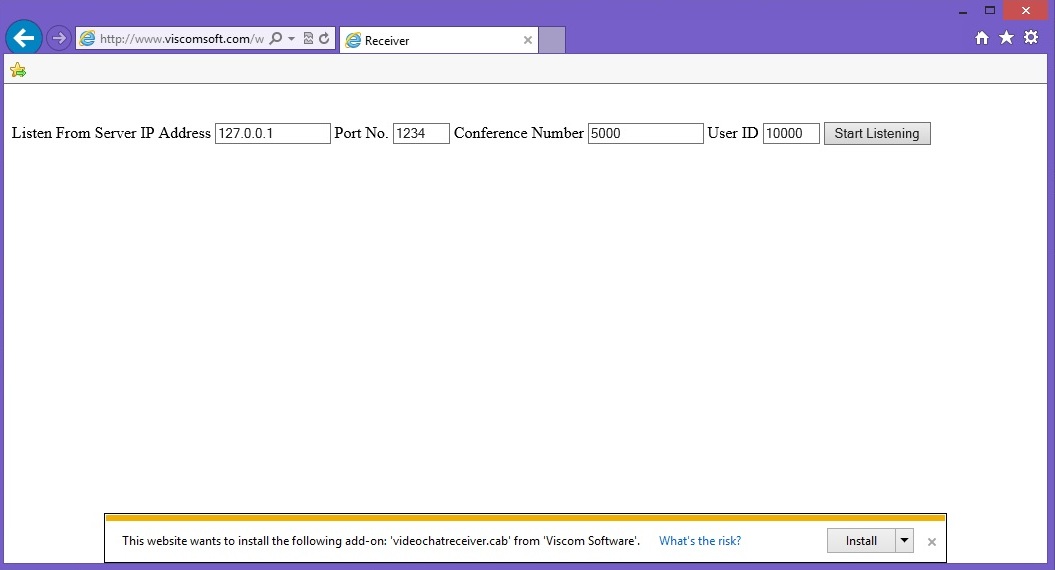The height and width of the screenshot is (570, 1055).
Task: Toggle the Compatibility View icon
Action: 308,39
